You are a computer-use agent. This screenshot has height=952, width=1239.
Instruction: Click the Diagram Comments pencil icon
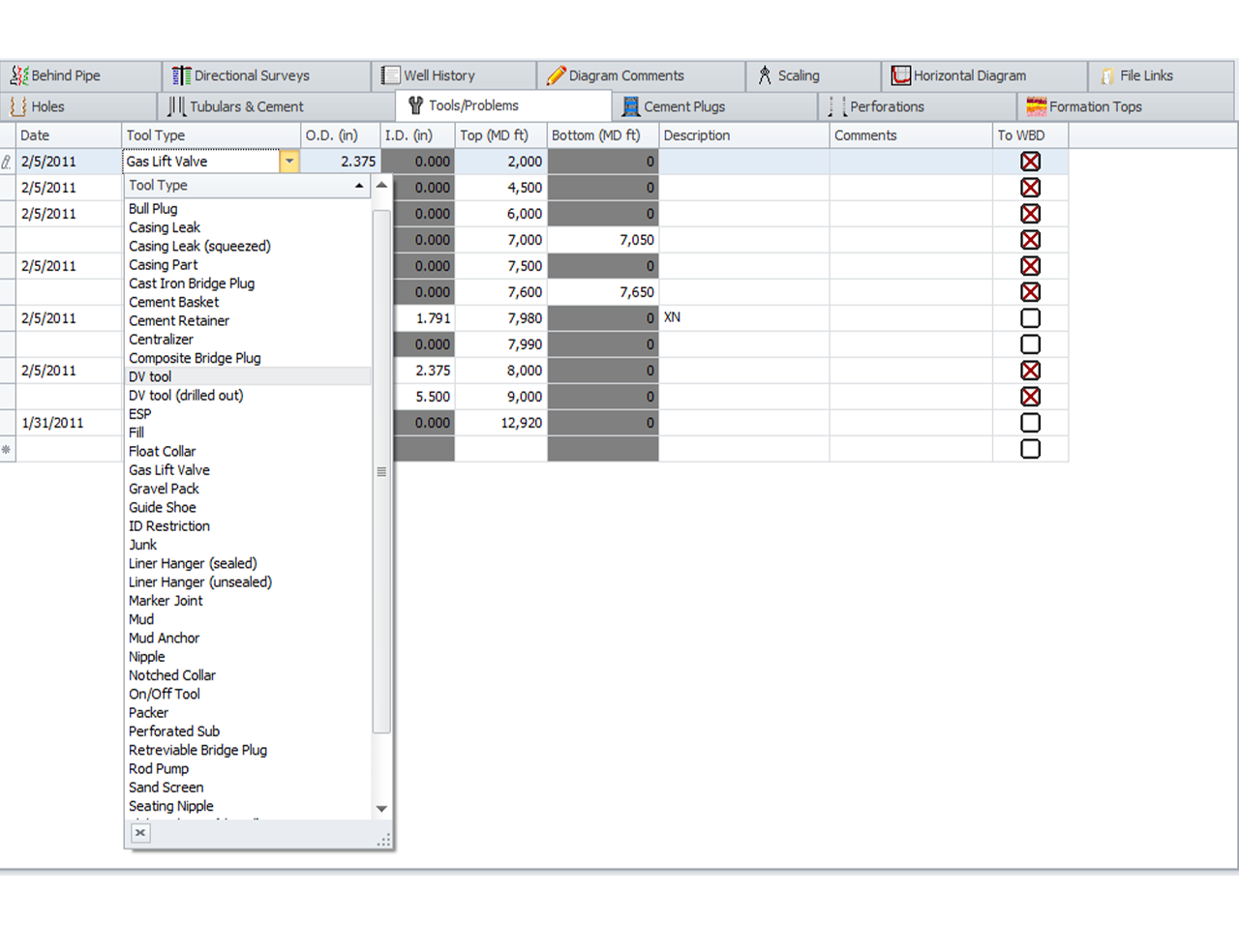click(x=556, y=75)
